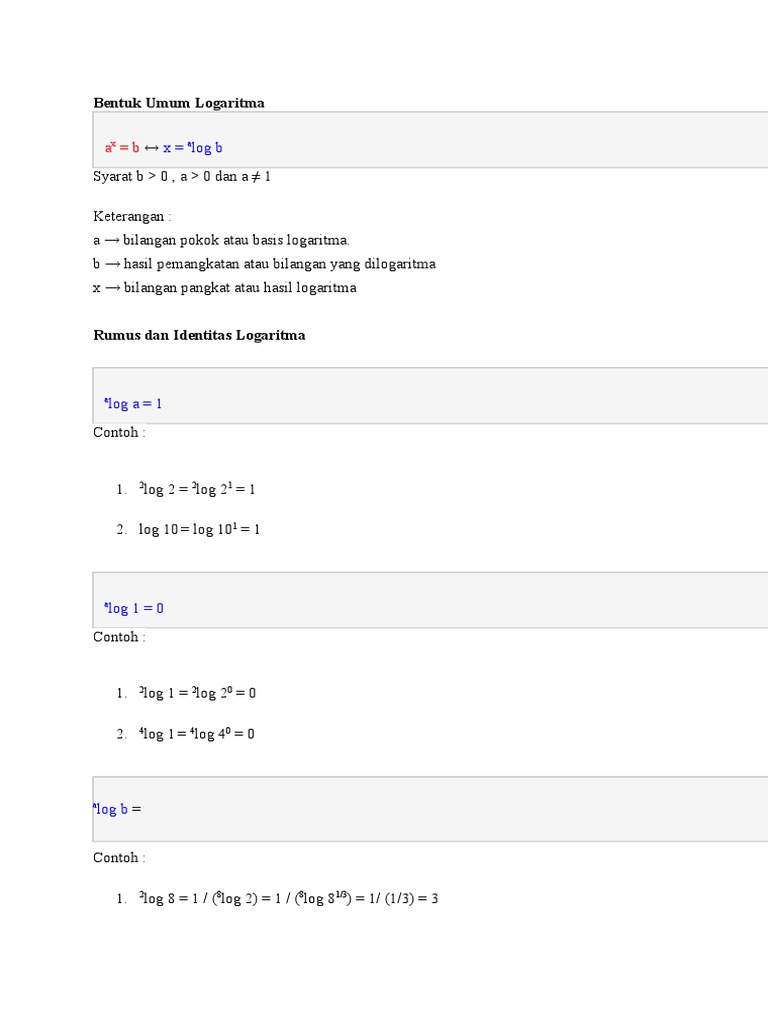
Task: Click the '²log 8 = 1 / (⁸log 2)' example
Action: (x=288, y=899)
